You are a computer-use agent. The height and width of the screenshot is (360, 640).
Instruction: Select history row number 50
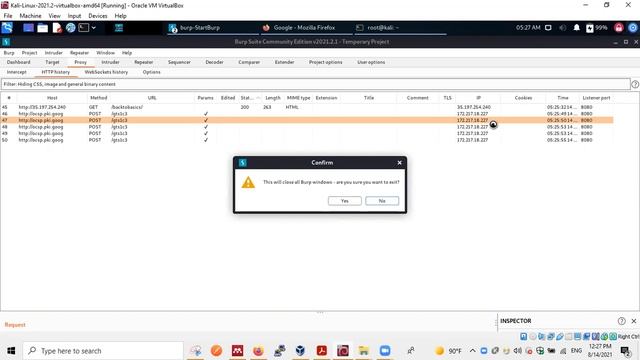click(x=307, y=140)
